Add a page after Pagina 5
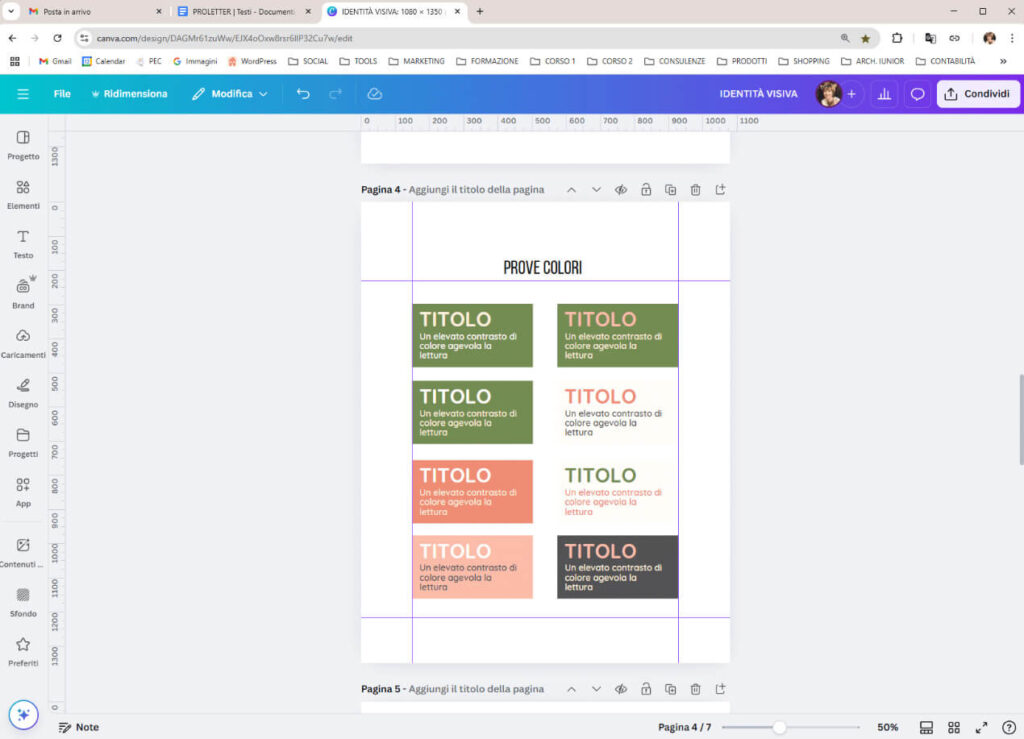 pos(720,689)
